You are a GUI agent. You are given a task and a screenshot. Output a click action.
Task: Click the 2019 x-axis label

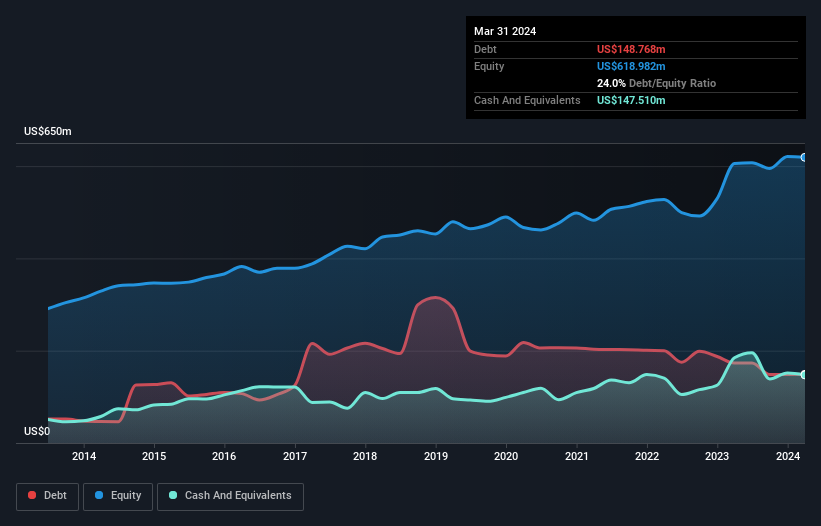436,456
